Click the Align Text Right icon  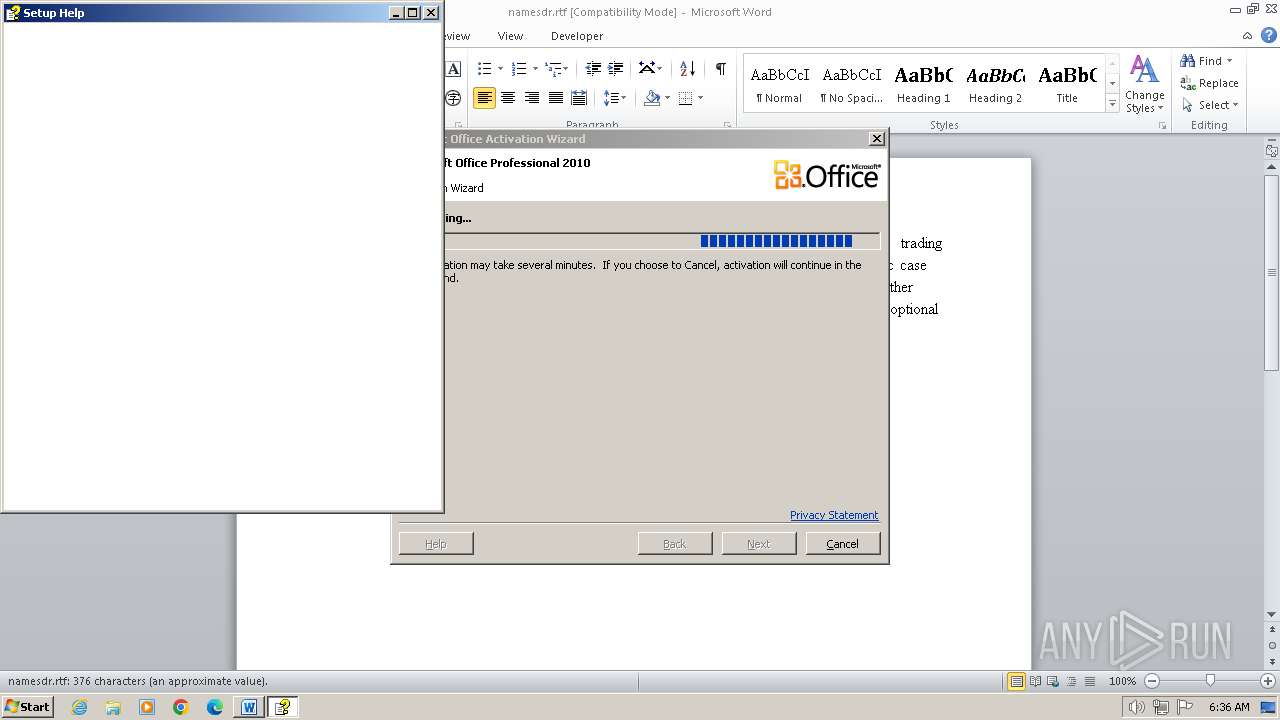pyautogui.click(x=532, y=98)
